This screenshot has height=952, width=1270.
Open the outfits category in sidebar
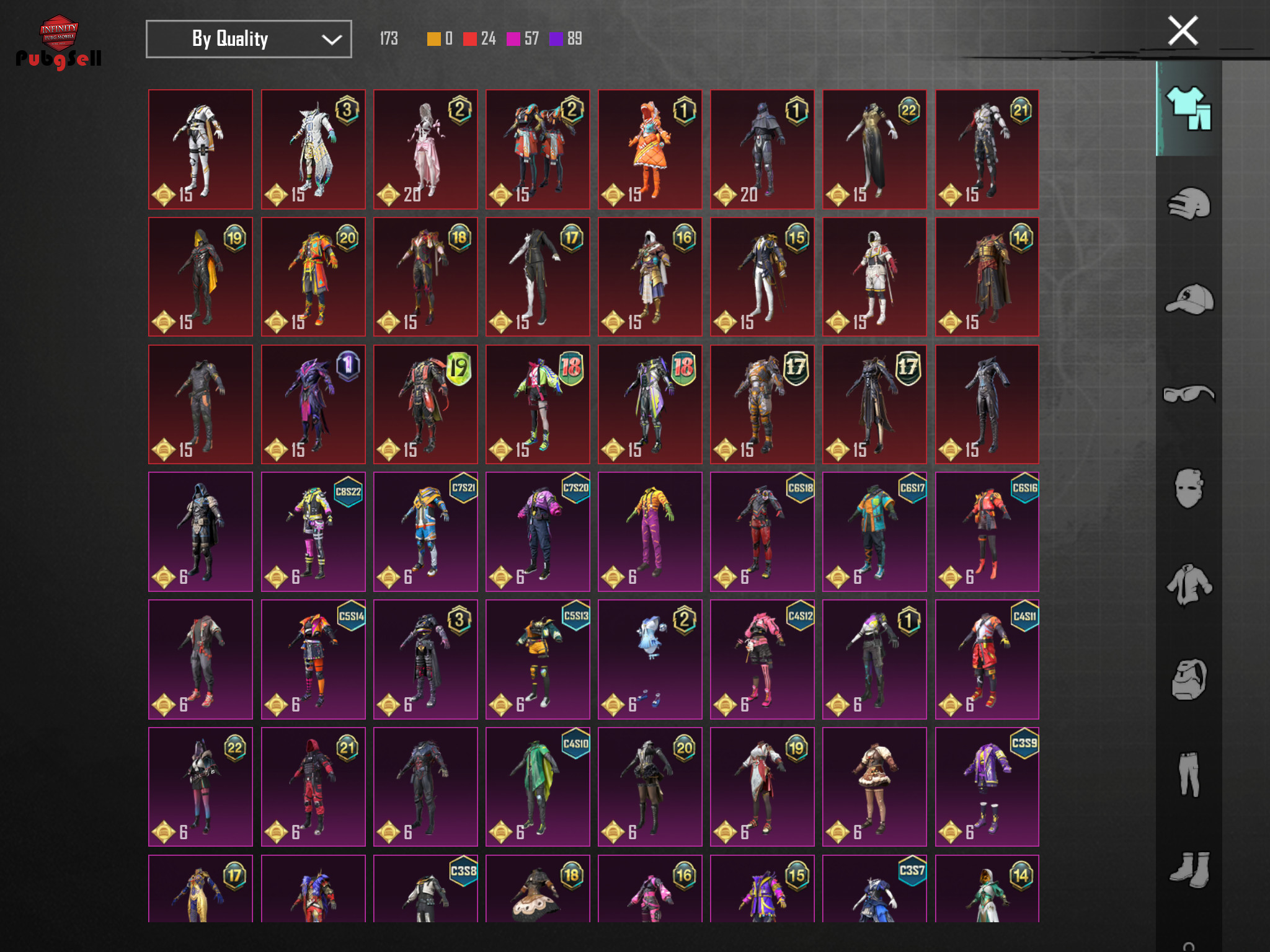pos(1188,108)
